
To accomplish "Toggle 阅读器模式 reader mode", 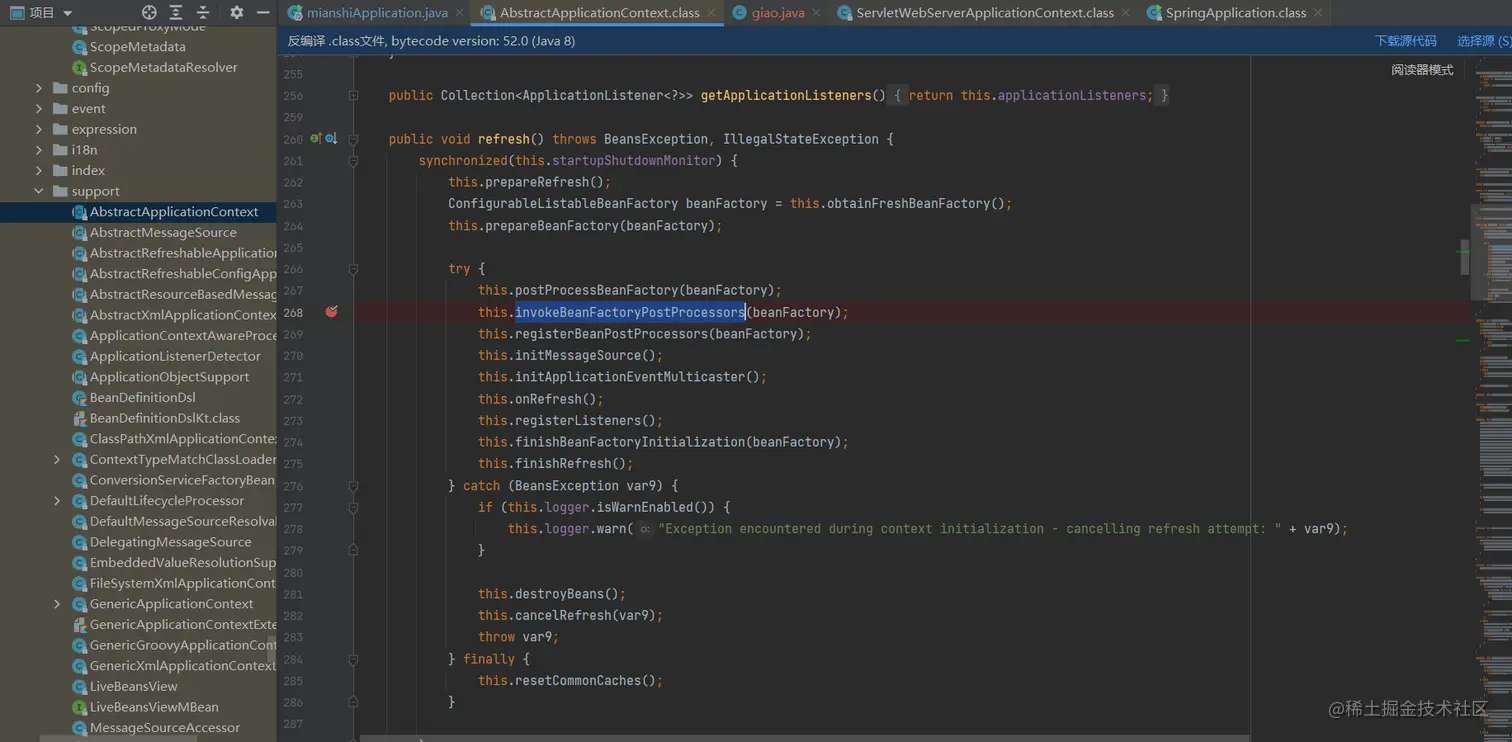I will coord(1422,70).
